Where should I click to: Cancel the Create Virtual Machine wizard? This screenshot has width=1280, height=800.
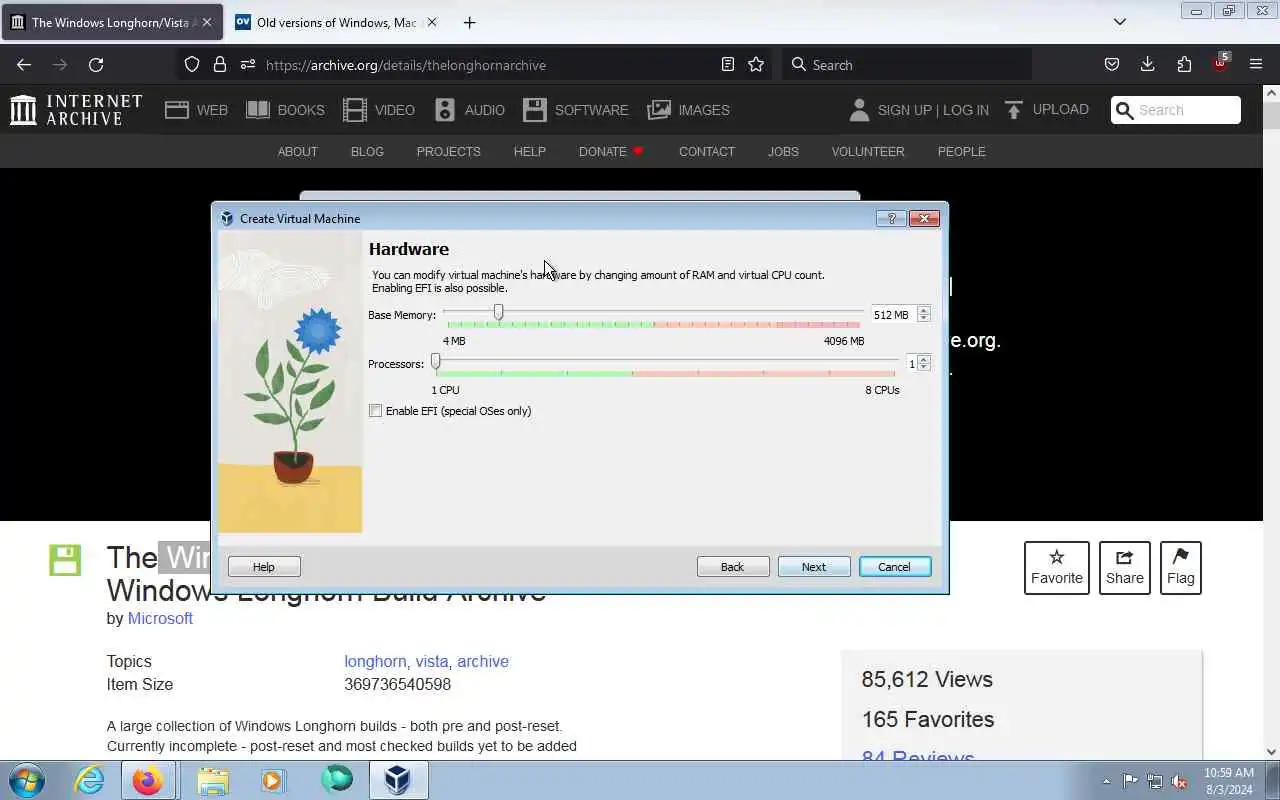[895, 567]
